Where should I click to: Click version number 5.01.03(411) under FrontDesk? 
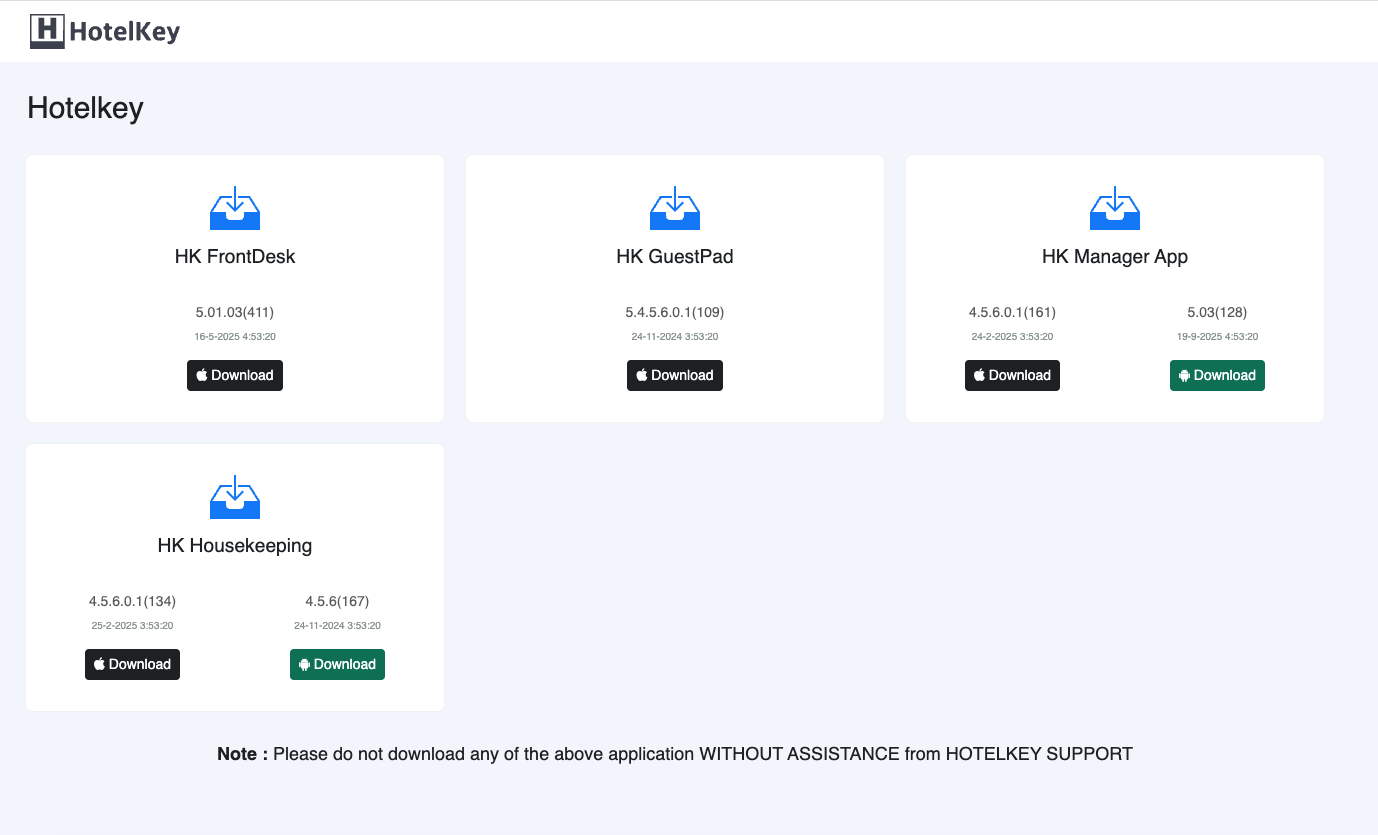click(x=235, y=312)
